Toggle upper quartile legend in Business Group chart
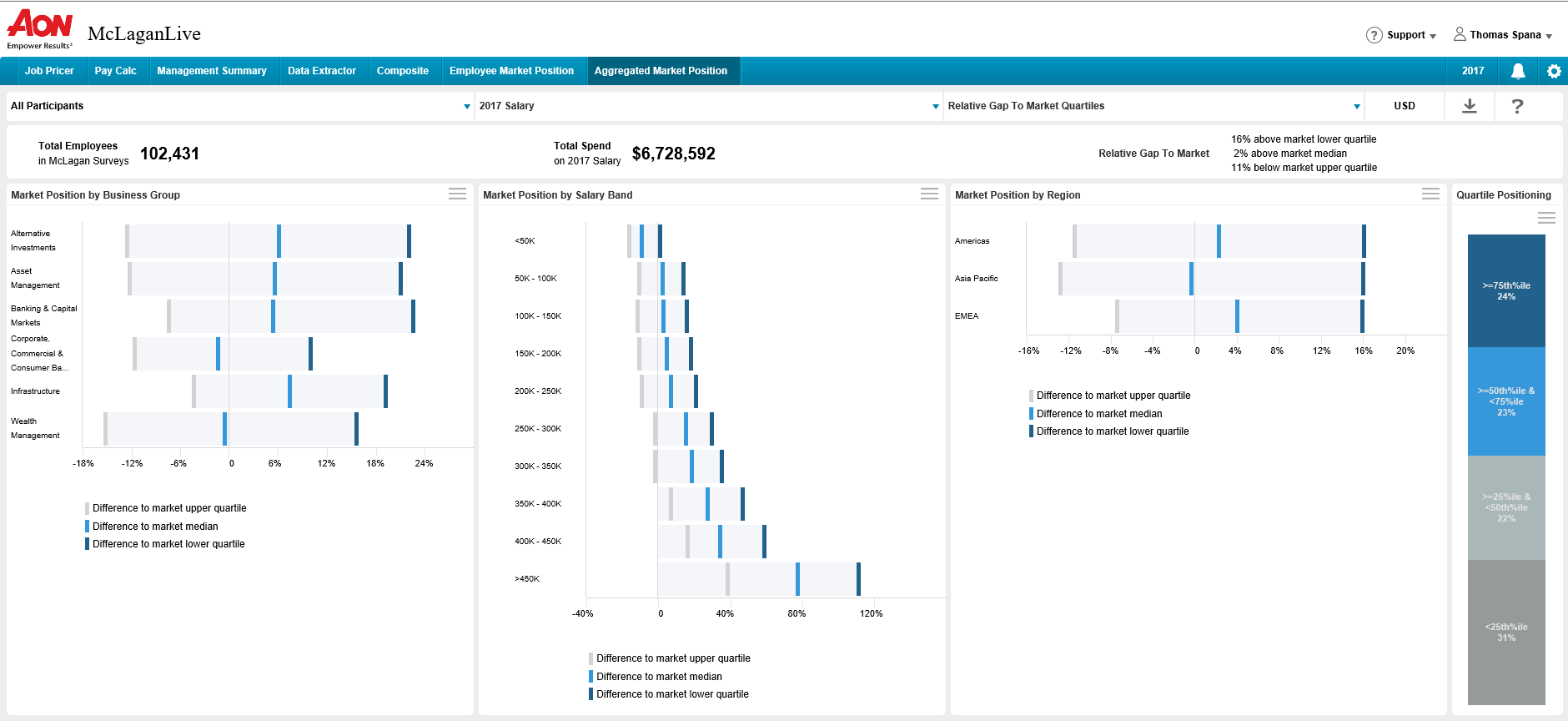The image size is (1568, 721). (x=165, y=508)
